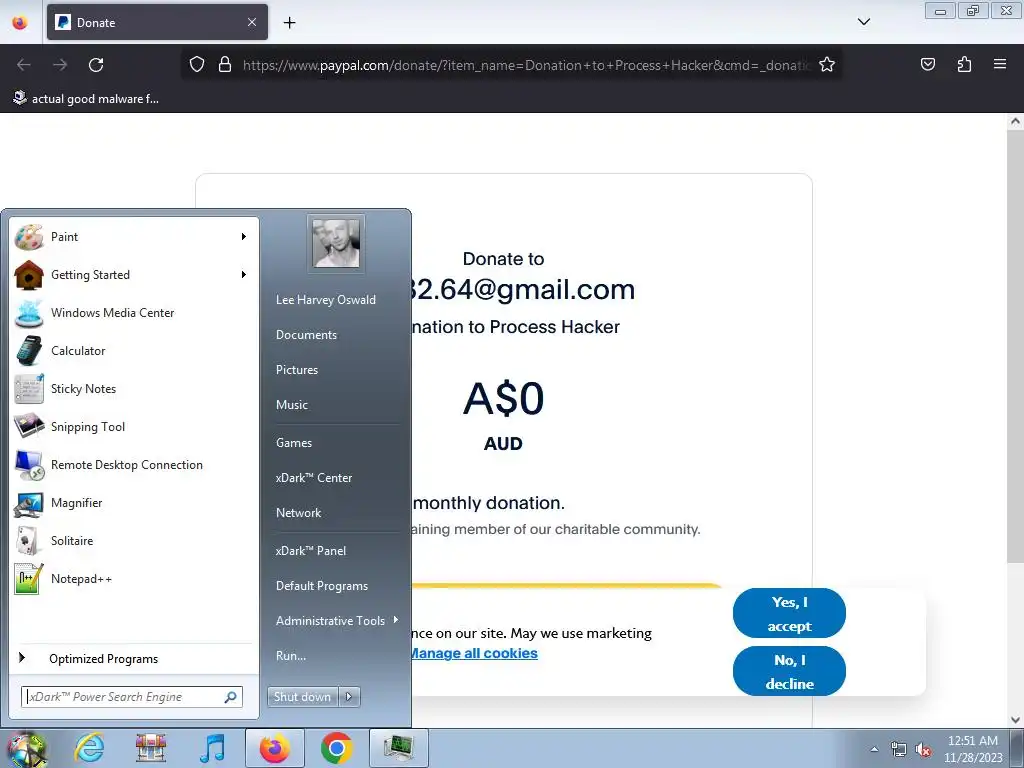Open Paint from the Start menu
Image resolution: width=1024 pixels, height=768 pixels.
coord(133,236)
